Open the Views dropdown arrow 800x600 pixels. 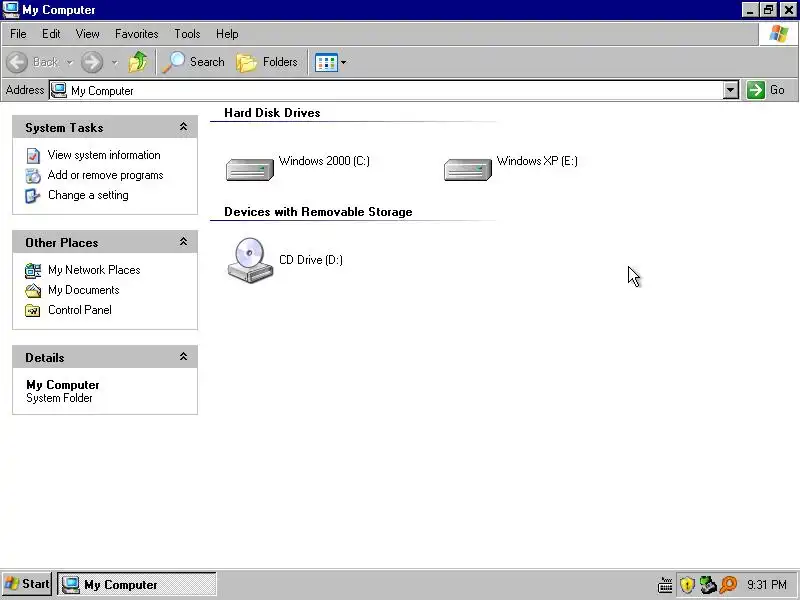coord(343,62)
